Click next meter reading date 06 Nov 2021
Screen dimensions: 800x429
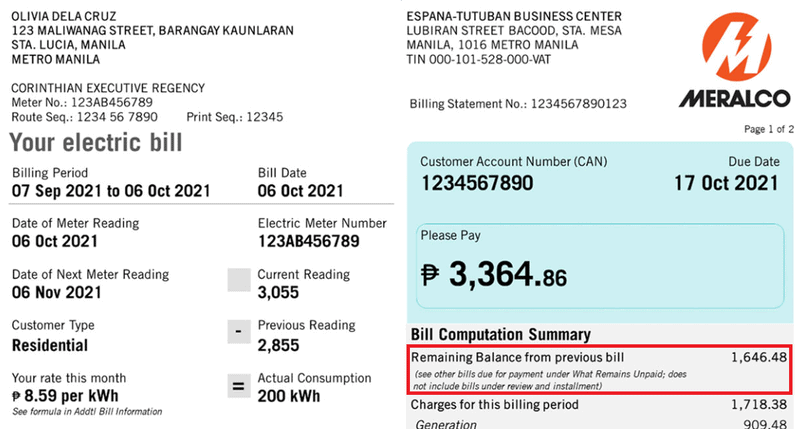coord(57,293)
